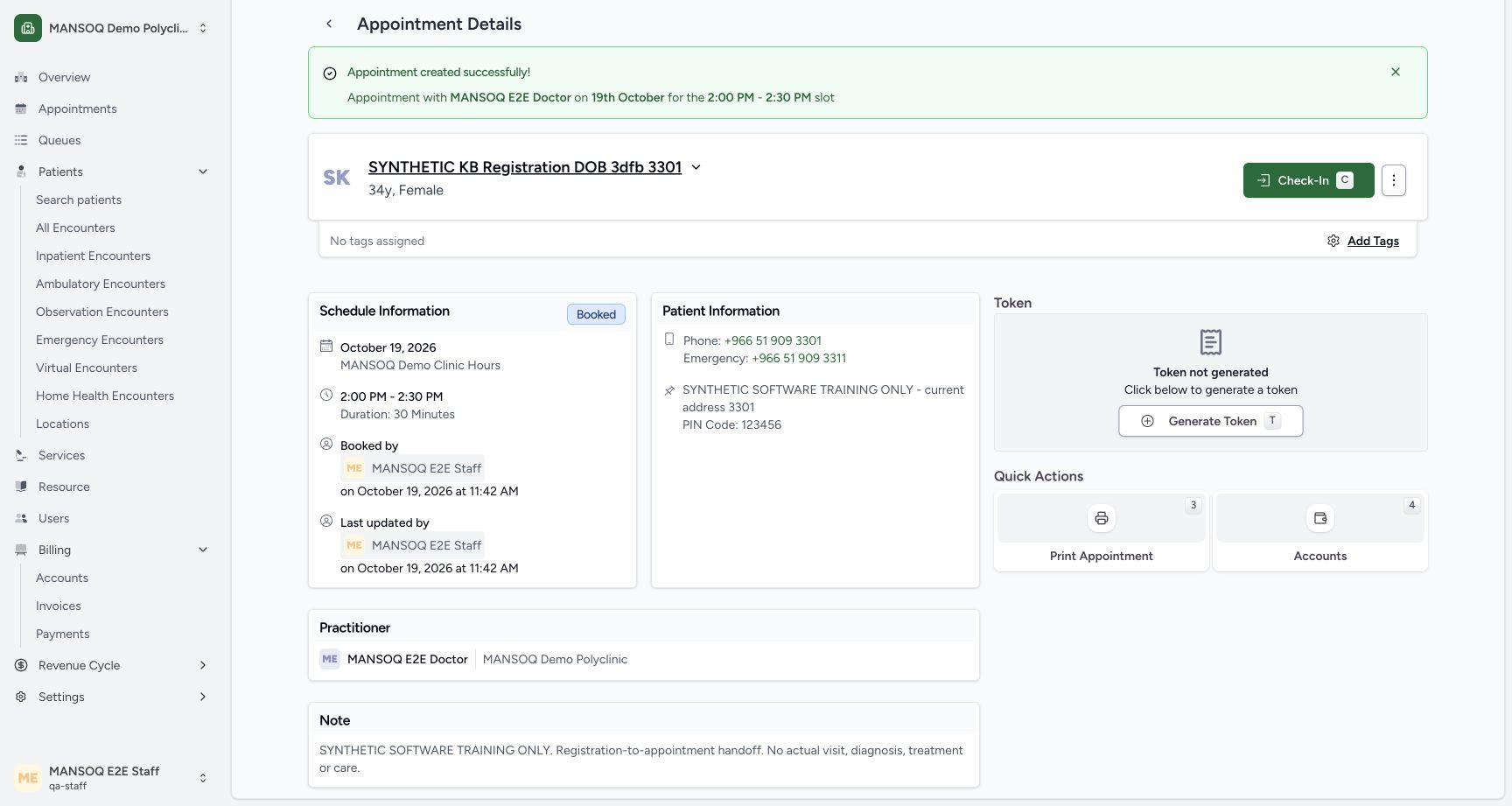
Task: Open Users in the sidebar
Action: pyautogui.click(x=53, y=518)
